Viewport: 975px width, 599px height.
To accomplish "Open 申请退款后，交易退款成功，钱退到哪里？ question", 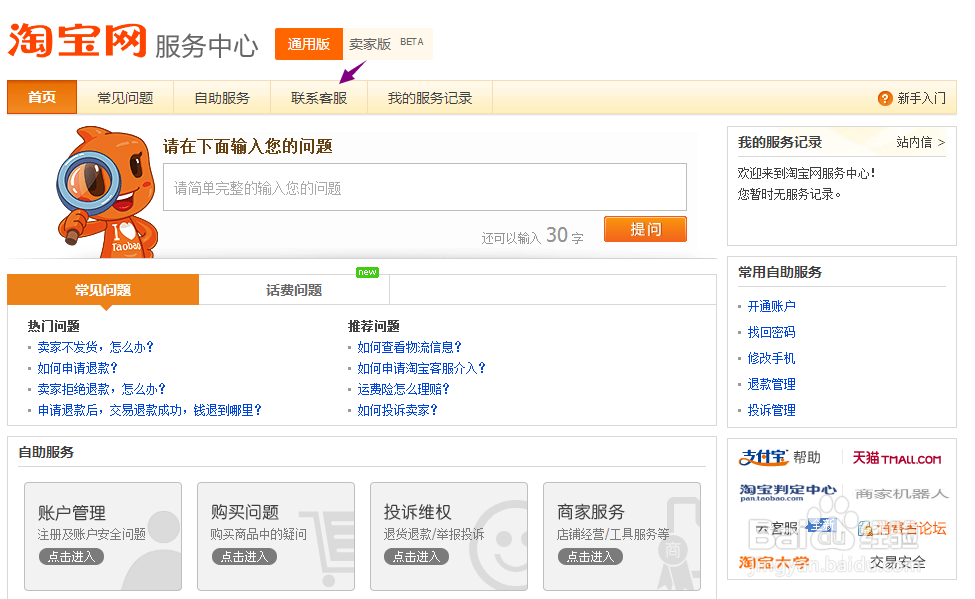I will click(149, 411).
